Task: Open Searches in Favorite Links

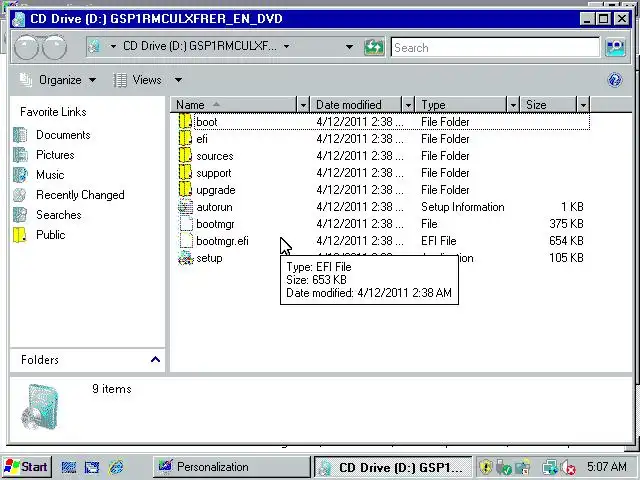Action: [59, 215]
